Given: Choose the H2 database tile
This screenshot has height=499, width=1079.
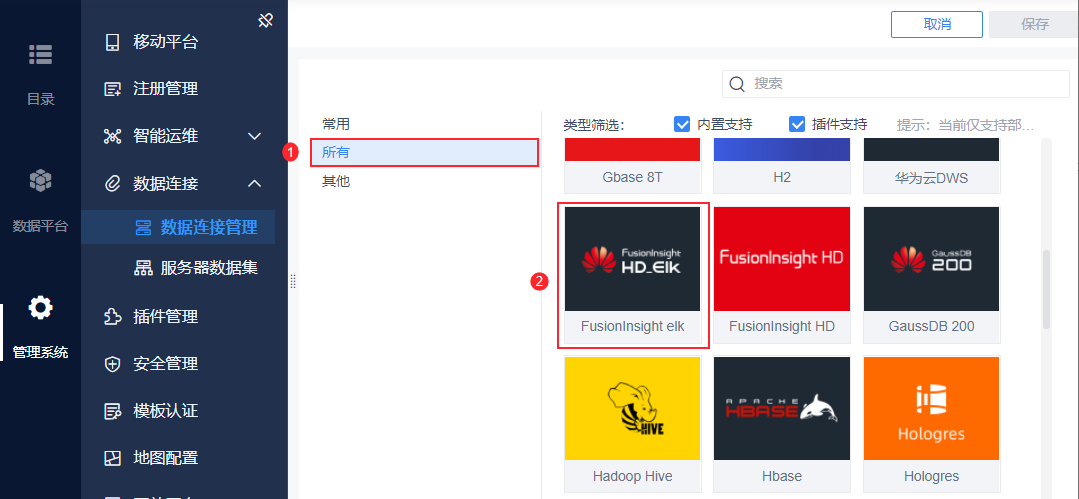Looking at the screenshot, I should point(782,165).
